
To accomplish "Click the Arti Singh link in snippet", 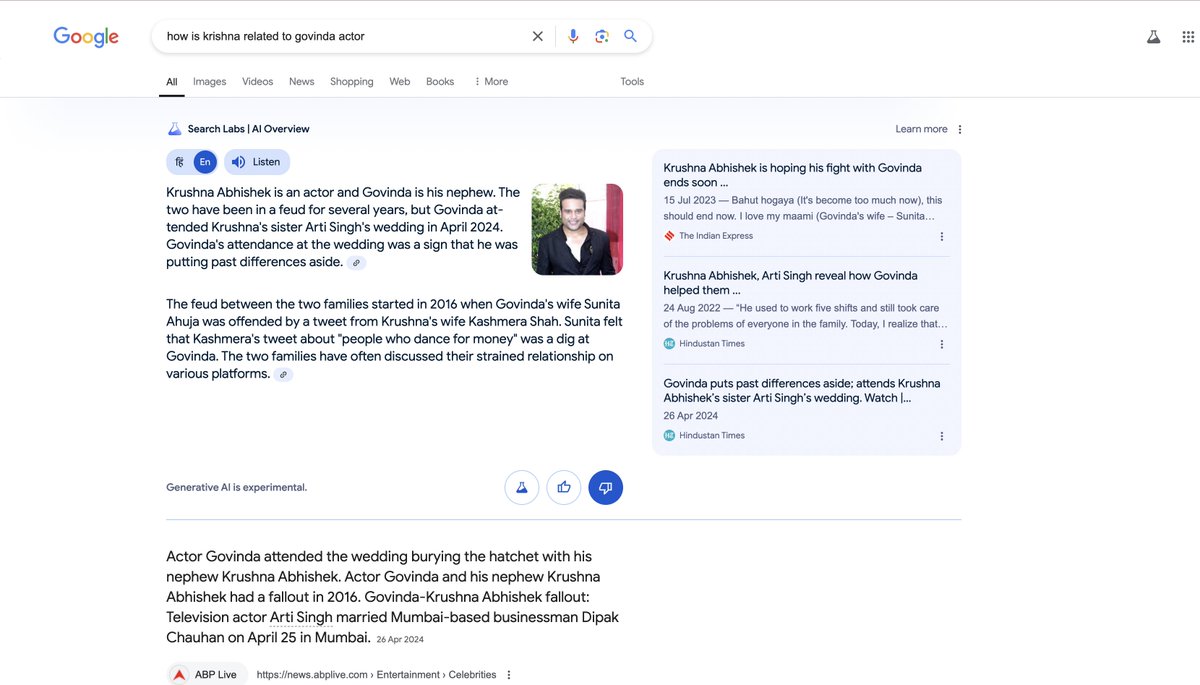I will point(301,617).
